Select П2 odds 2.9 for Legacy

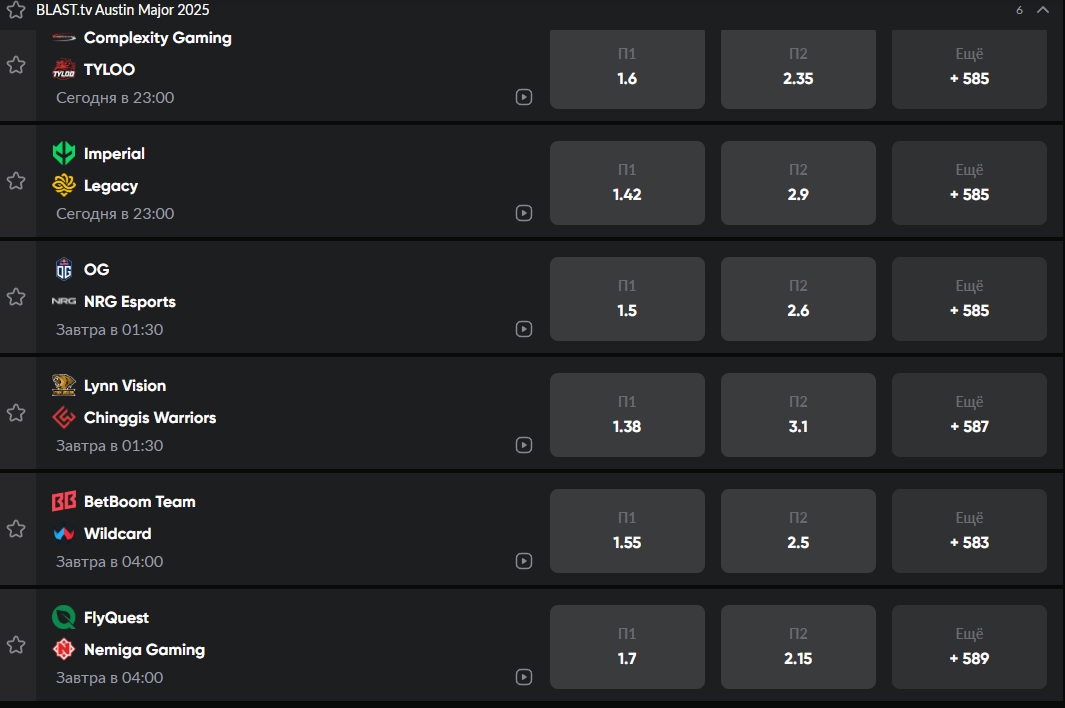[x=798, y=183]
